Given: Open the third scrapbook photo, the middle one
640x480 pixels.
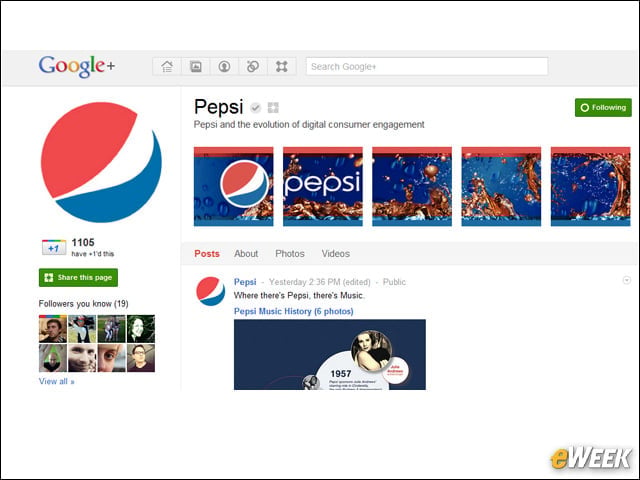Looking at the screenshot, I should [412, 187].
